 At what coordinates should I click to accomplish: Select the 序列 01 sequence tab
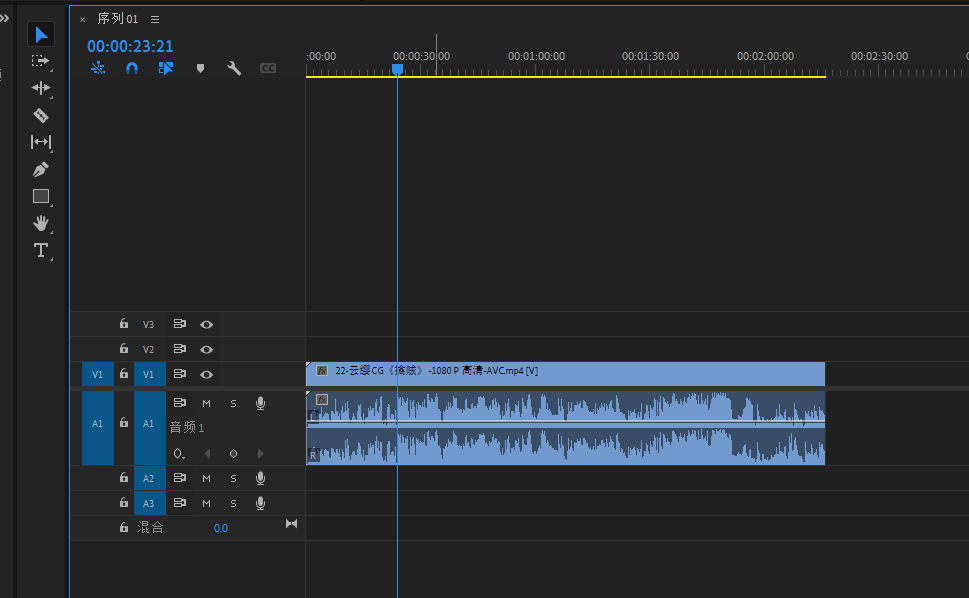117,19
